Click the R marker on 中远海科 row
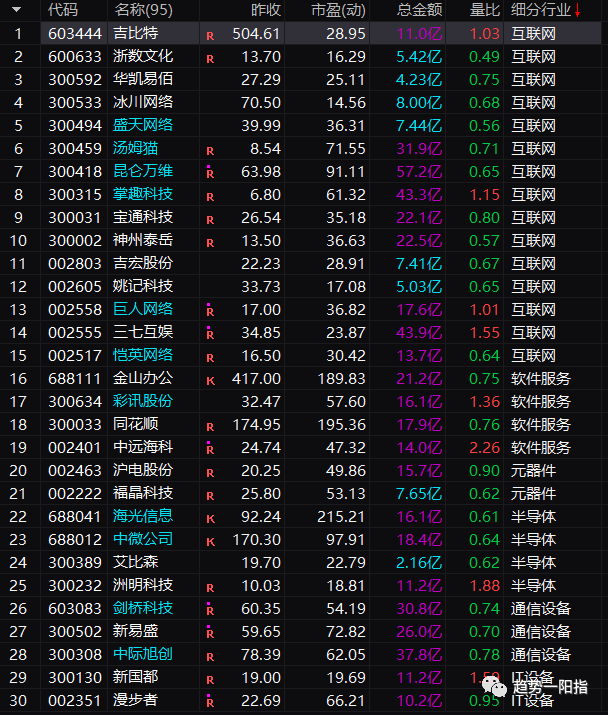The height and width of the screenshot is (715, 608). click(210, 449)
